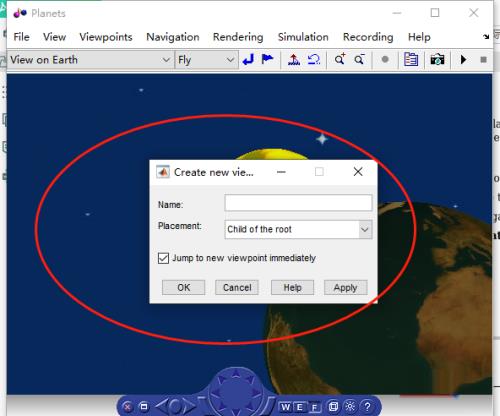Click the Name input field
The width and height of the screenshot is (500, 416).
point(298,203)
